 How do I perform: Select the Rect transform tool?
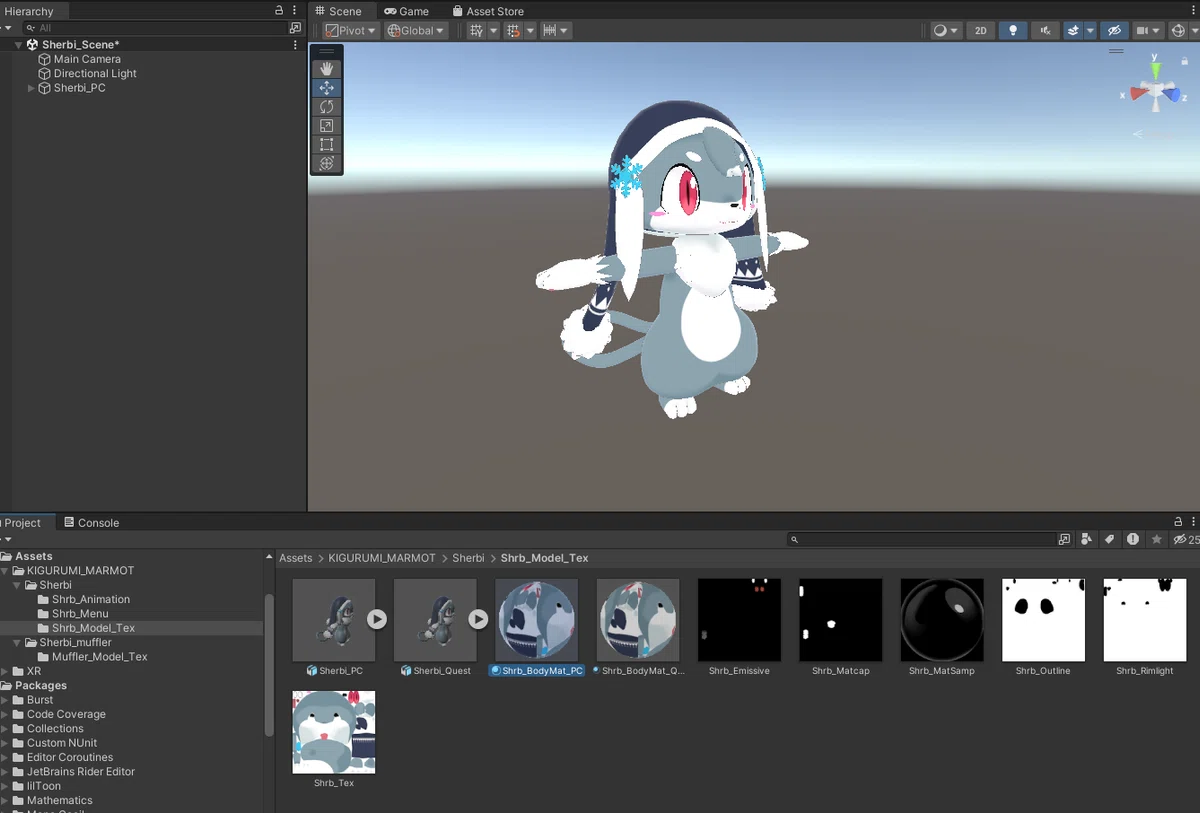click(326, 145)
